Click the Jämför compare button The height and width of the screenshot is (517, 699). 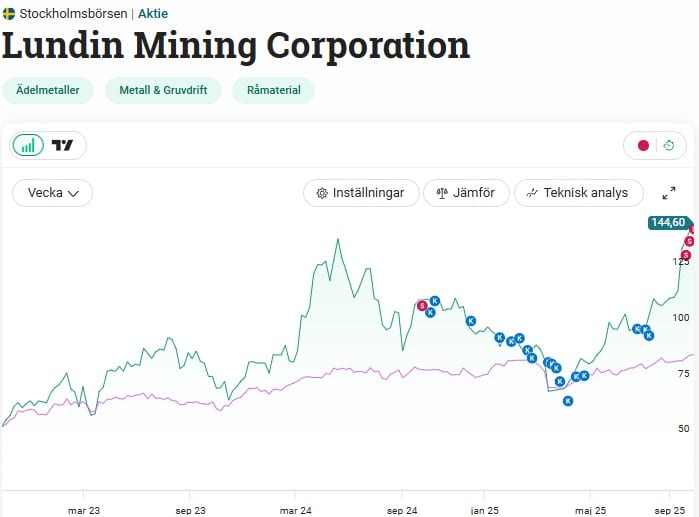[x=466, y=193]
